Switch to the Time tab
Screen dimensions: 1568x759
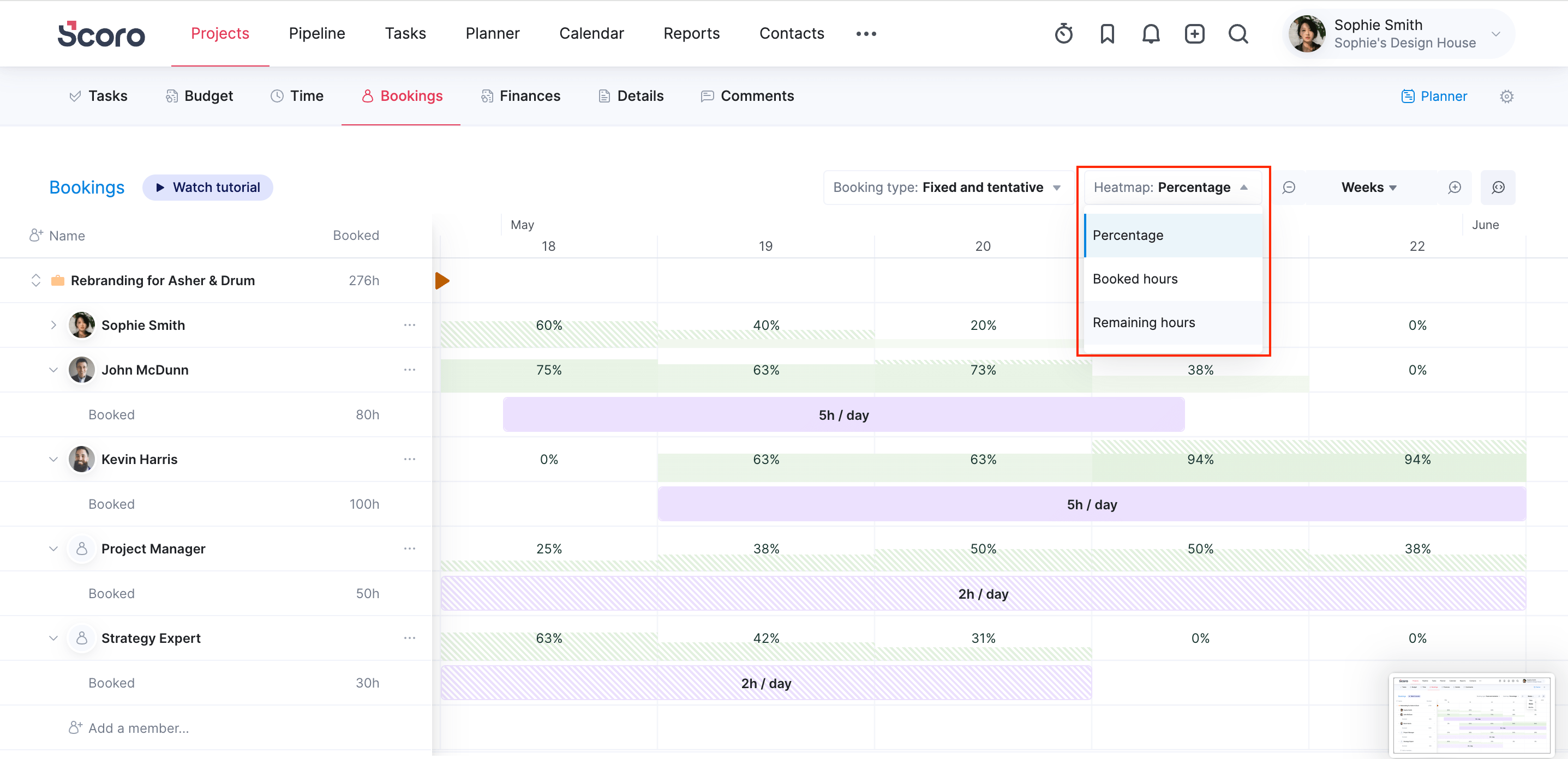point(297,96)
